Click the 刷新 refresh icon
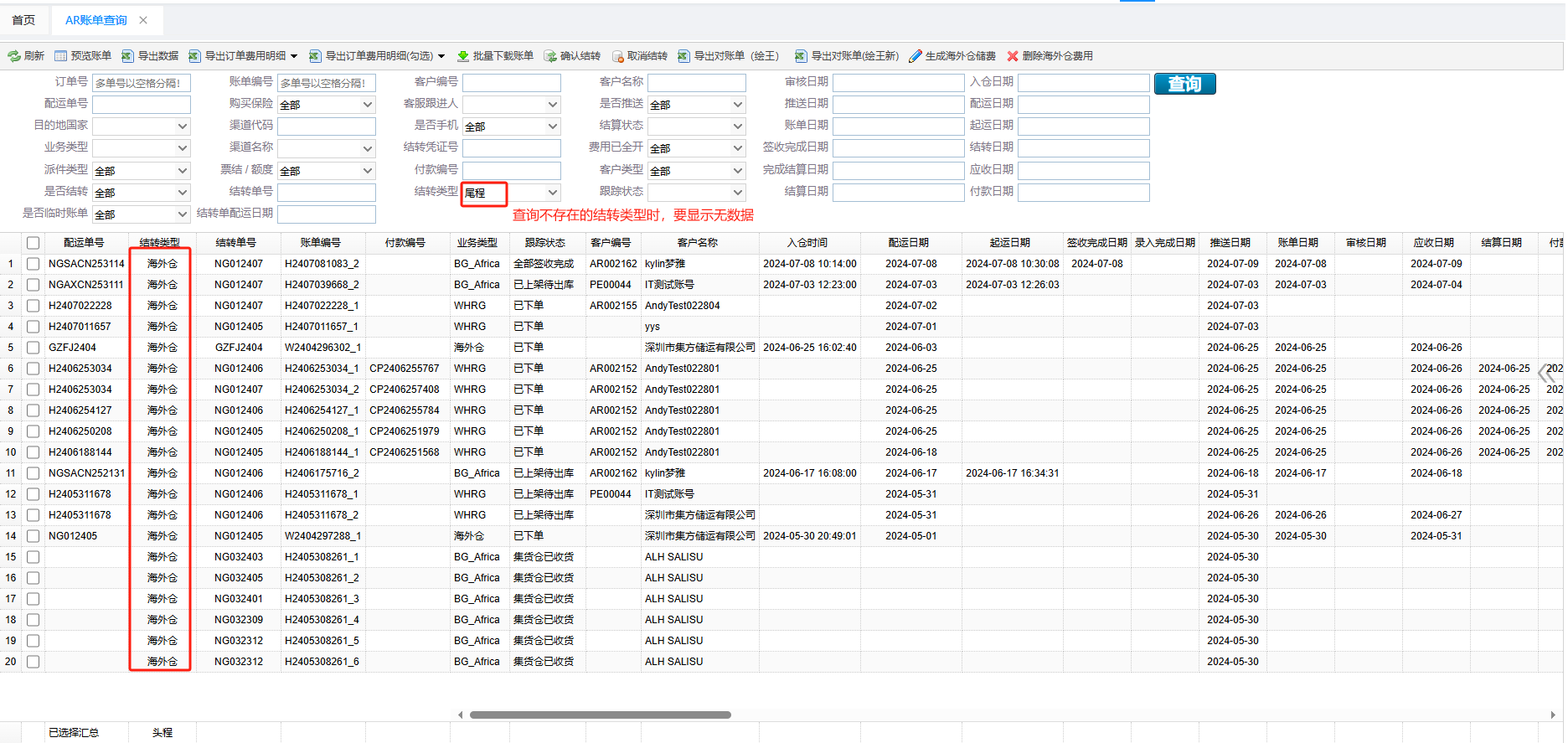 coord(14,56)
